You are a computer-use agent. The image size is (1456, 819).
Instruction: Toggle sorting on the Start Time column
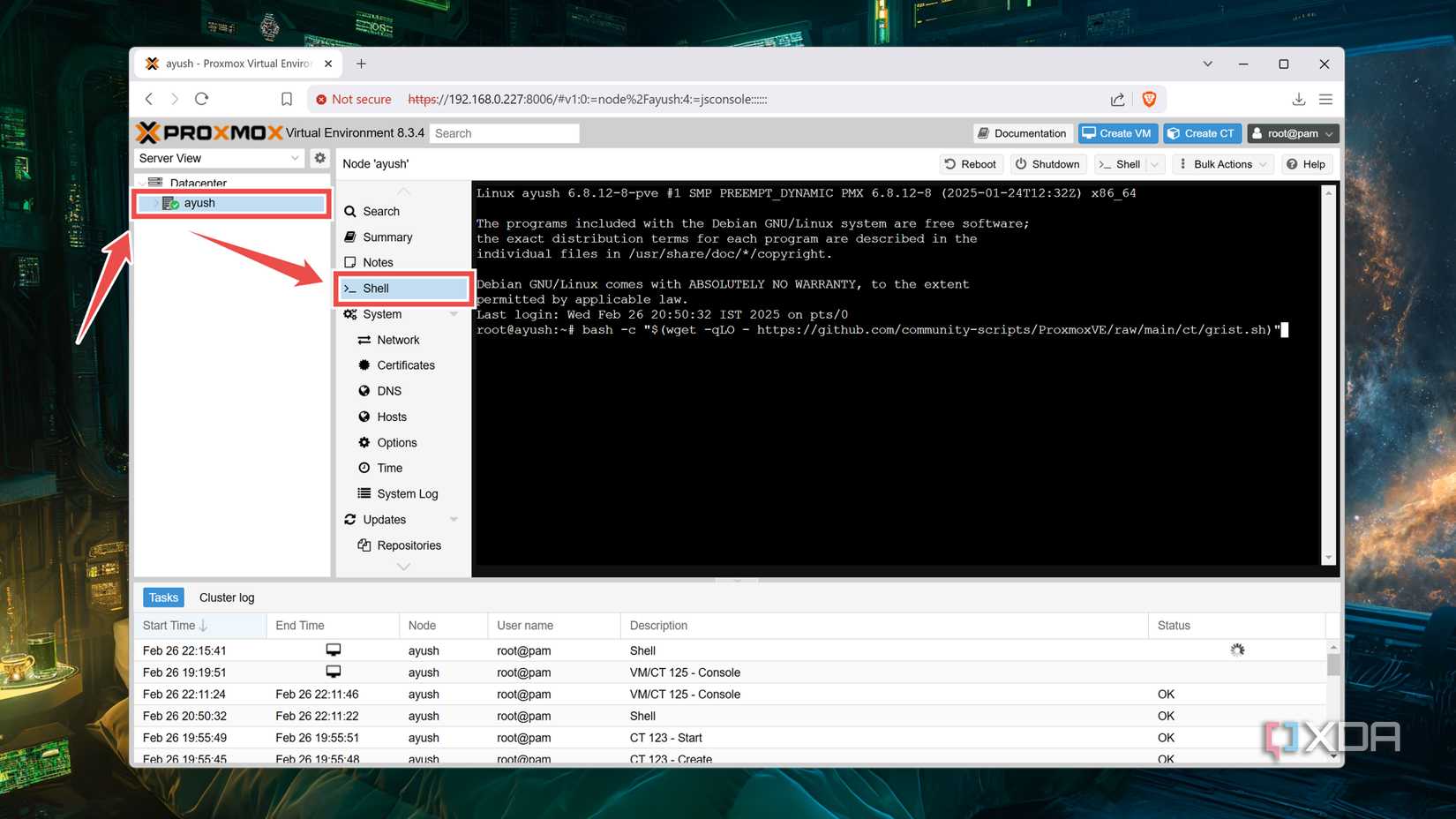[x=170, y=625]
